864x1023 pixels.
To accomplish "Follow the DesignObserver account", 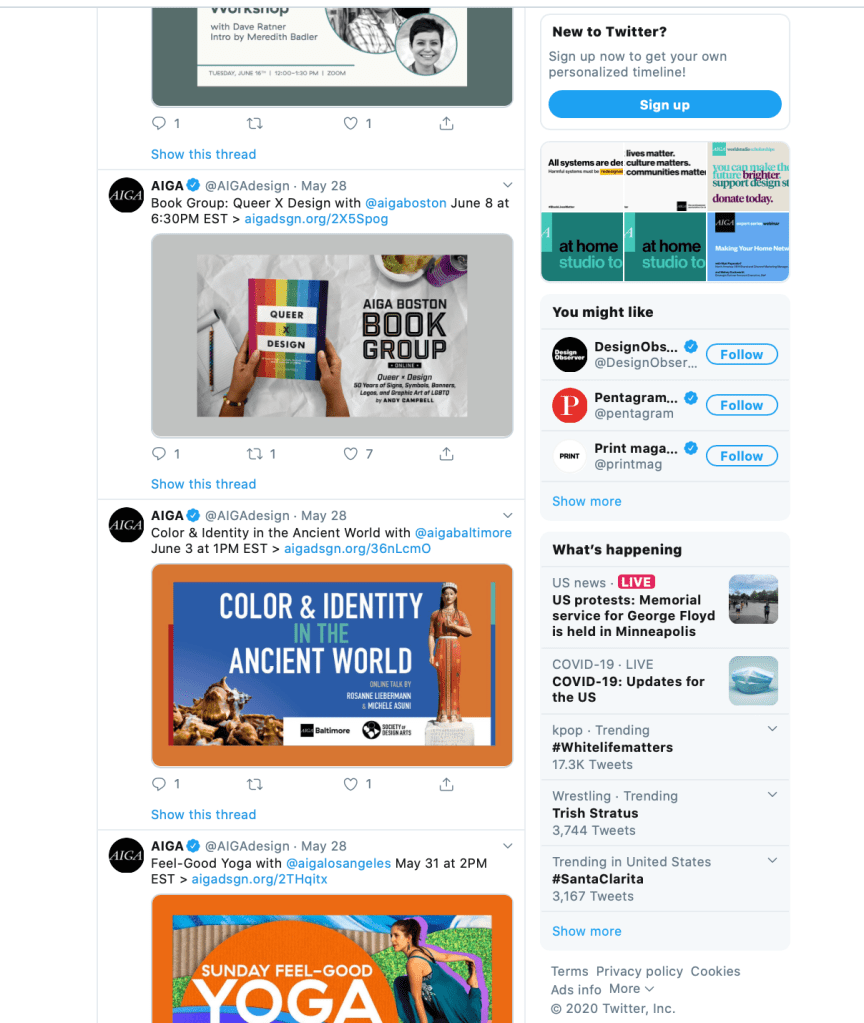I will [x=741, y=354].
